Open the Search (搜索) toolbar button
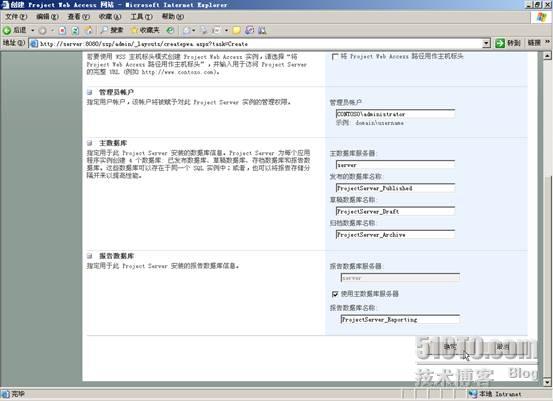 pos(112,30)
